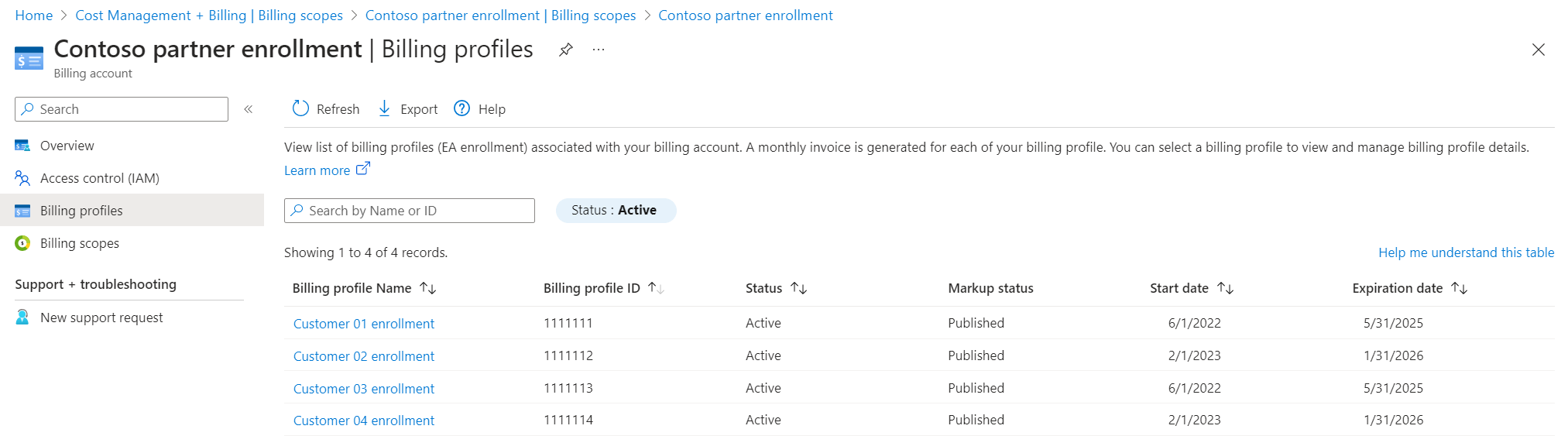
Task: Click the Help button label
Action: pyautogui.click(x=492, y=109)
